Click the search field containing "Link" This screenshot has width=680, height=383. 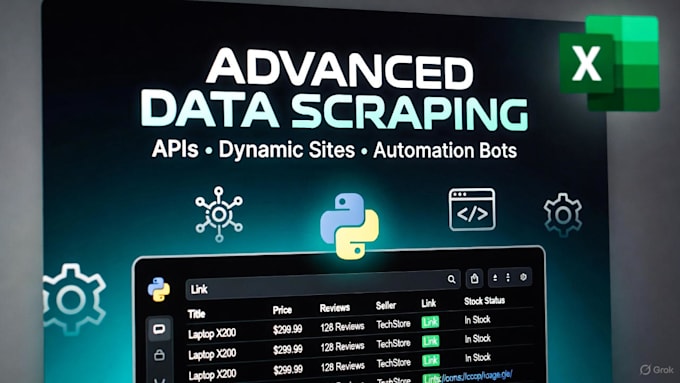tap(324, 285)
